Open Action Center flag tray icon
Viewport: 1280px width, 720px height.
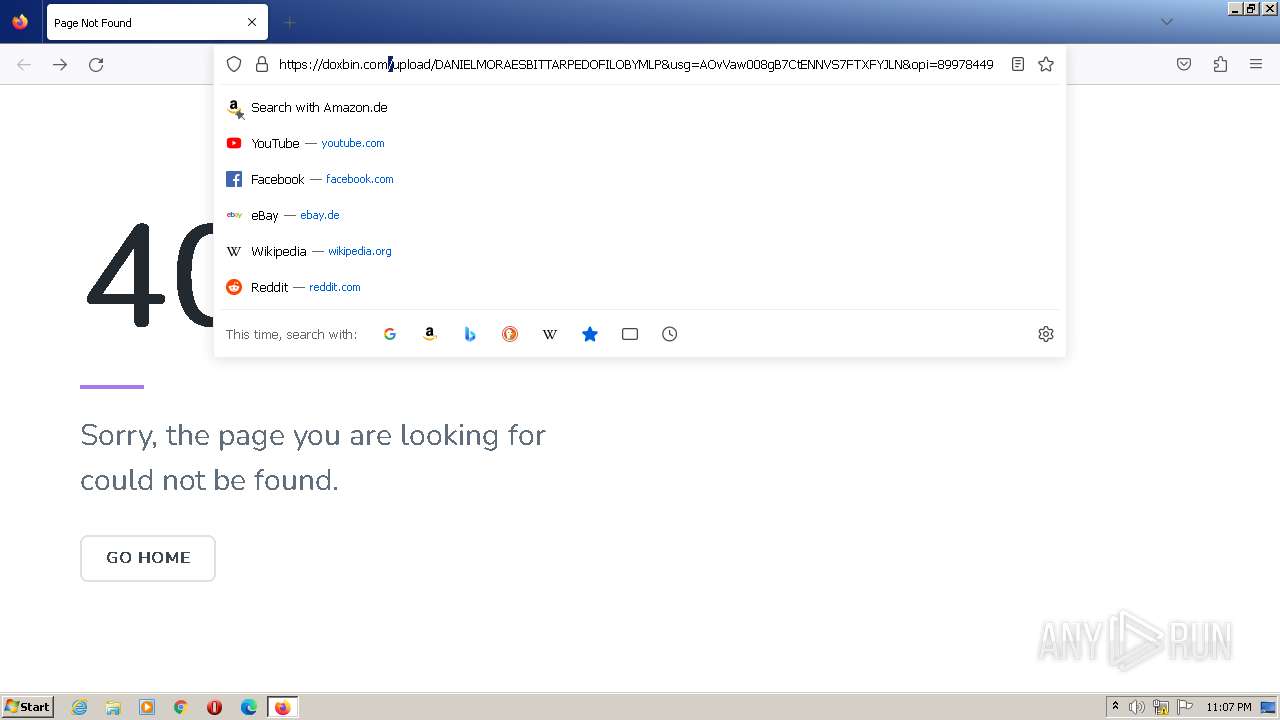(x=1185, y=707)
